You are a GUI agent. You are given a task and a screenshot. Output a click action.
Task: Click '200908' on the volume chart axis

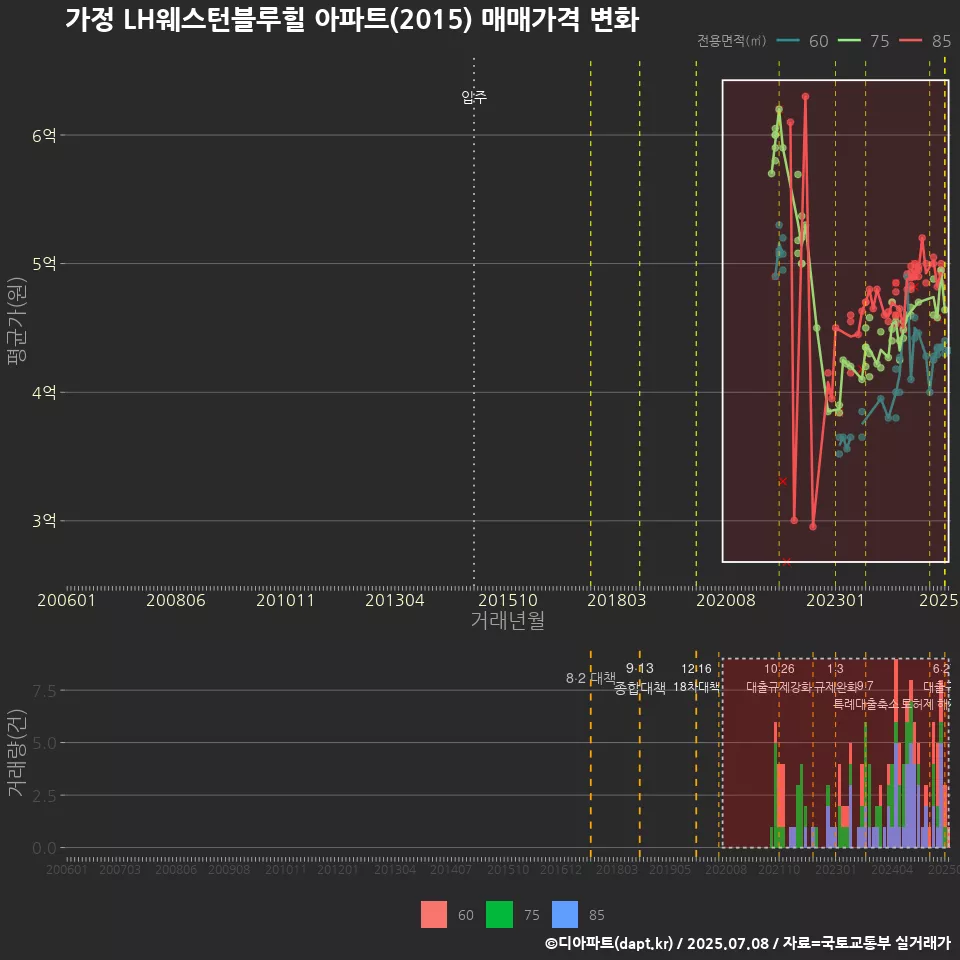(229, 869)
